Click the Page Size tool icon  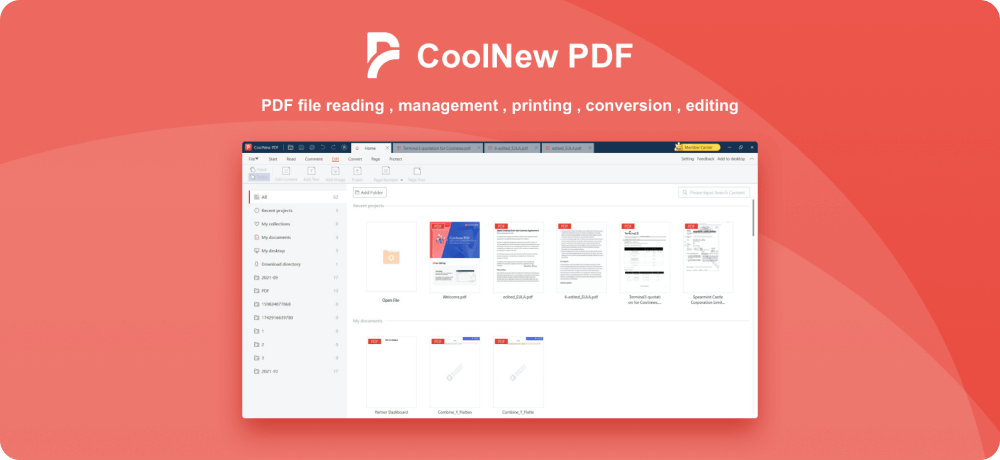(417, 170)
